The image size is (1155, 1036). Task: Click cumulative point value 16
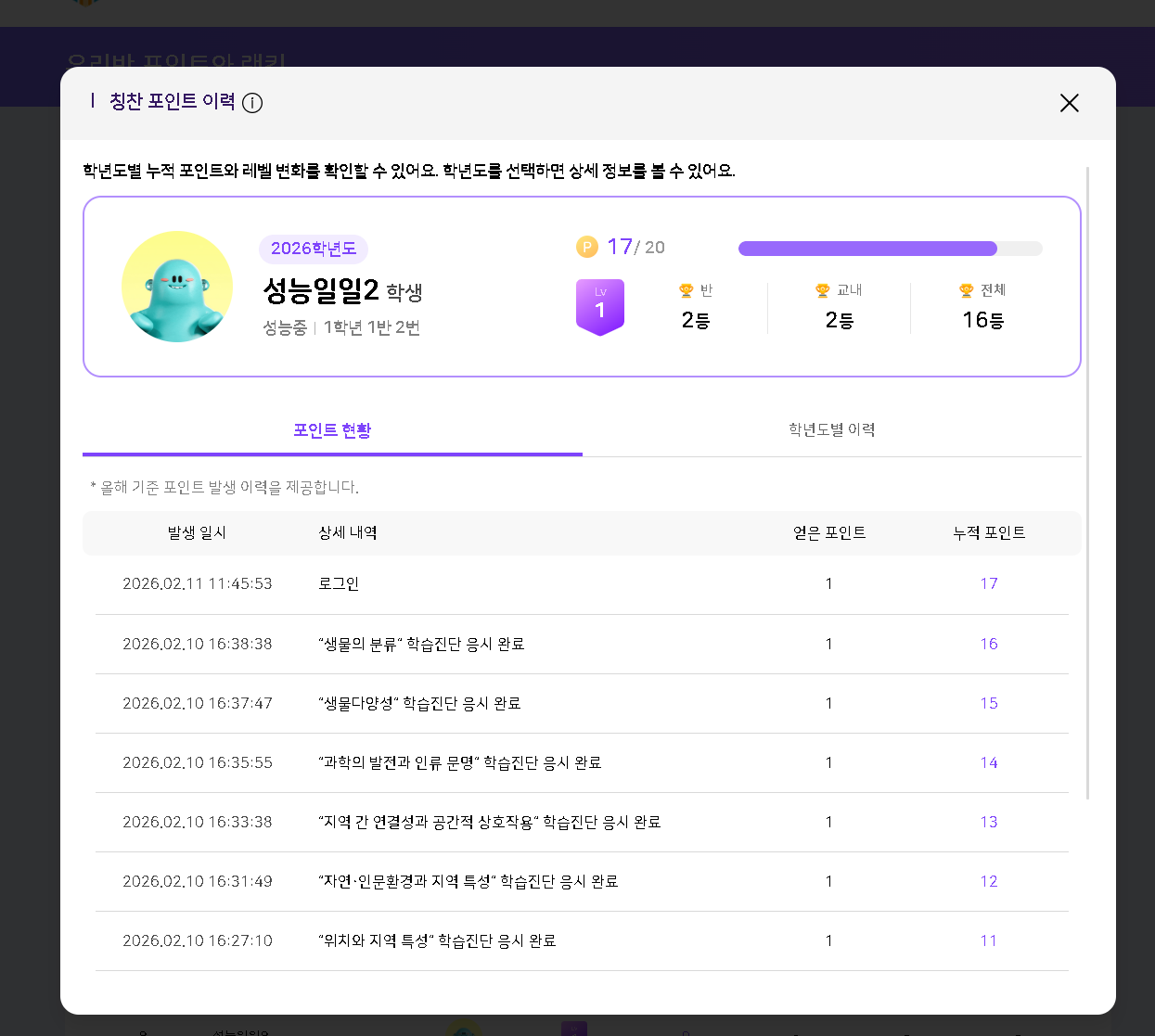pyautogui.click(x=989, y=644)
